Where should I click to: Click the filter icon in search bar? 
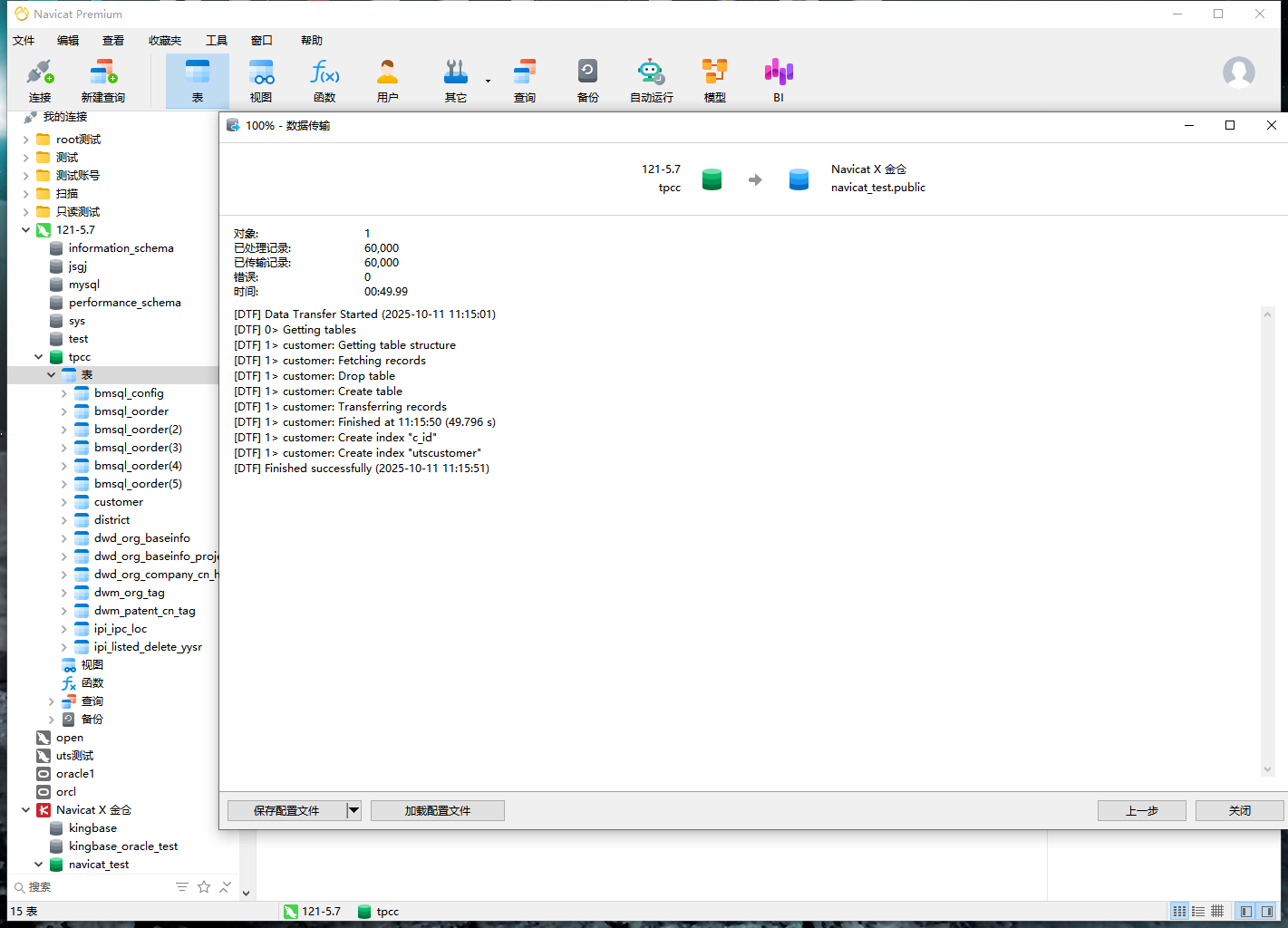point(182,887)
